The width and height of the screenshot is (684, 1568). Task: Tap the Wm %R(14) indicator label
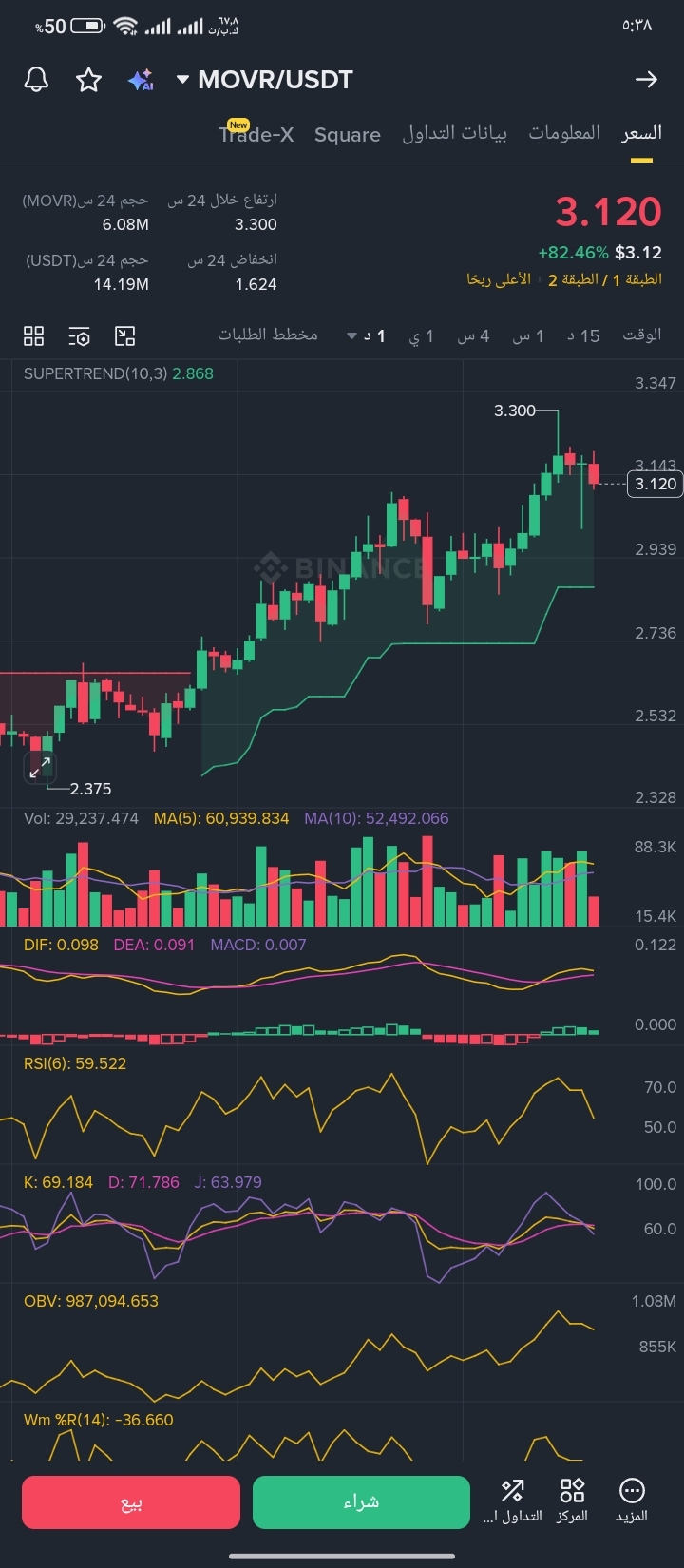(x=99, y=1420)
